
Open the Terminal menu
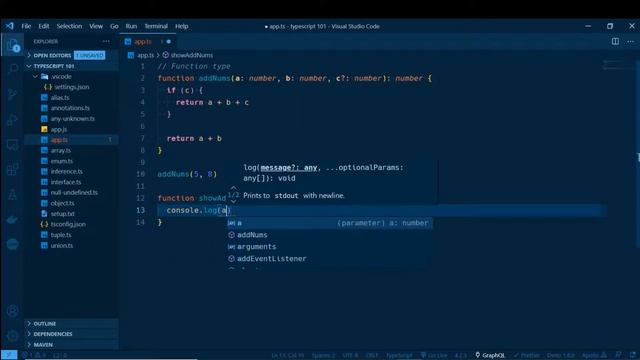156,26
